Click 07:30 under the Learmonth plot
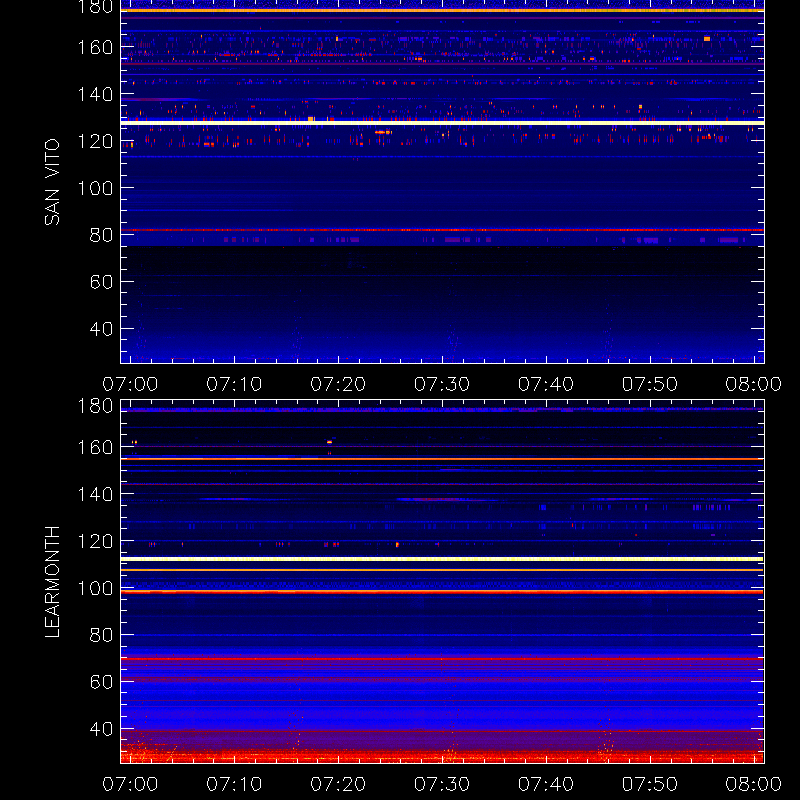 click(x=442, y=784)
